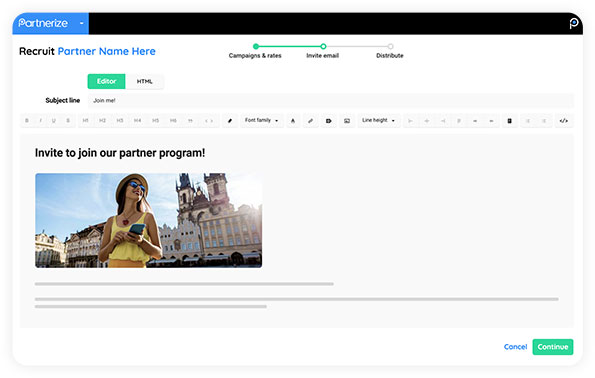This screenshot has height=378, width=595.
Task: Apply H5 heading style
Action: [155, 121]
